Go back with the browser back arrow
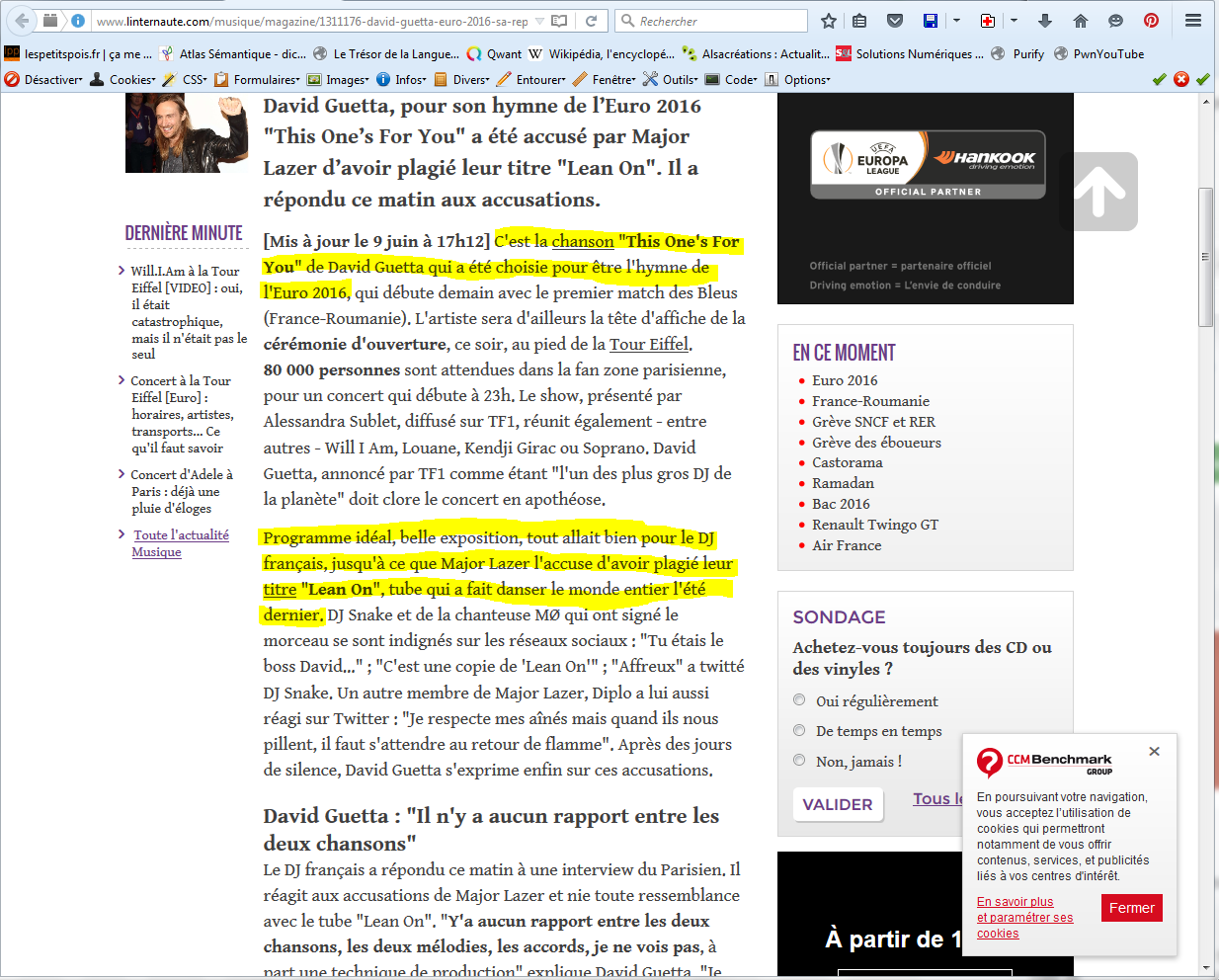This screenshot has height=980, width=1219. click(x=22, y=20)
